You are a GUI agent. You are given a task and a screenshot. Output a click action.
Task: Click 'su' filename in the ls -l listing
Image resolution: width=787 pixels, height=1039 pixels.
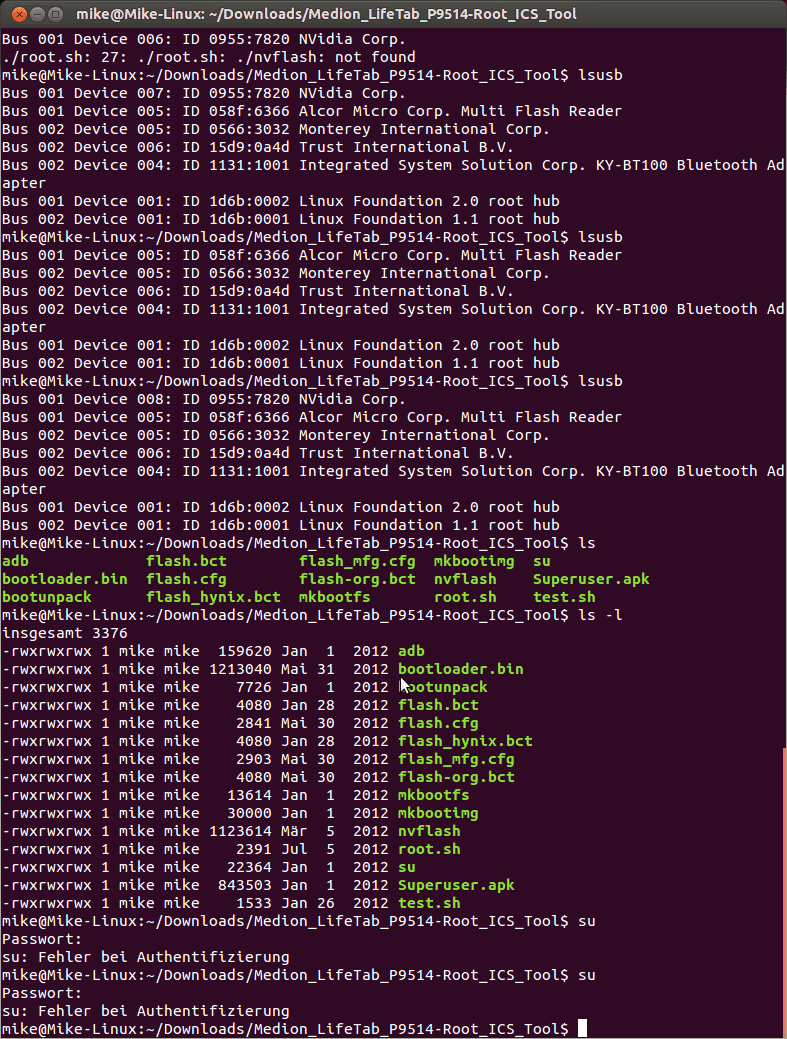pos(407,867)
